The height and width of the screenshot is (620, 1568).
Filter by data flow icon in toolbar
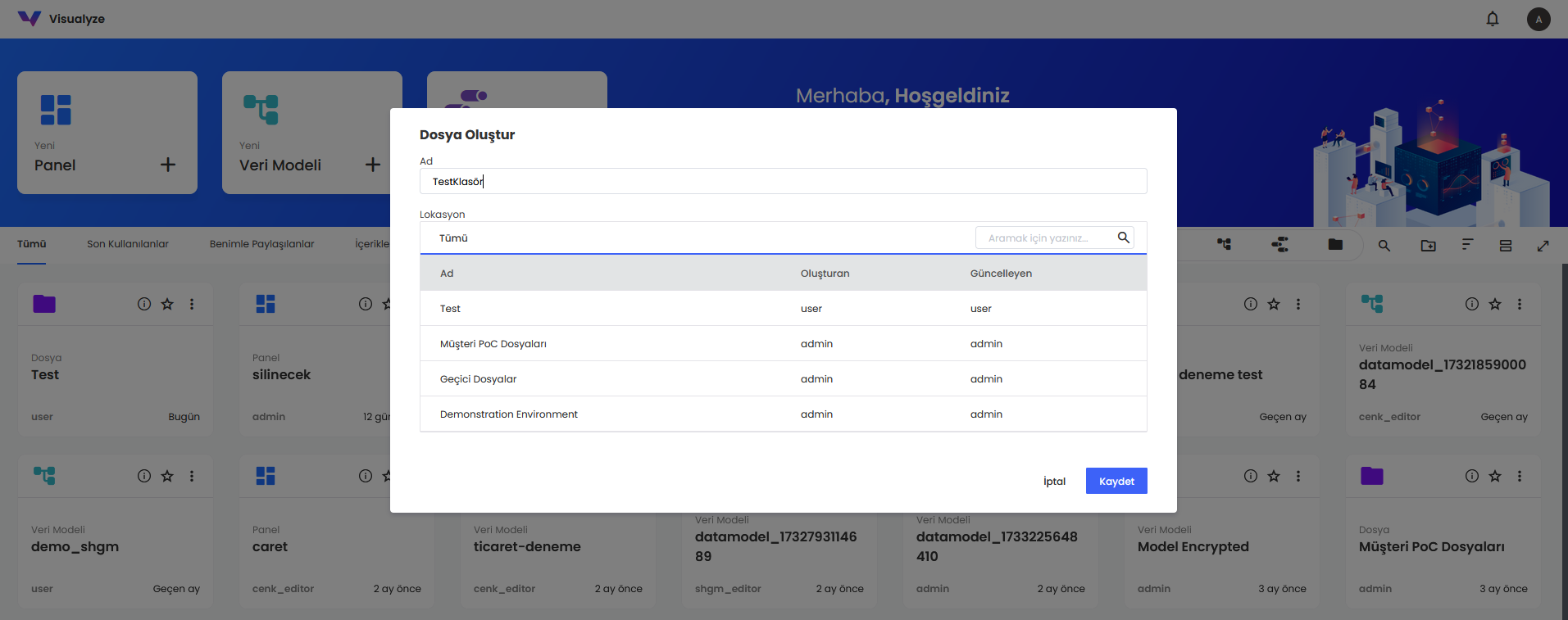(x=1279, y=244)
